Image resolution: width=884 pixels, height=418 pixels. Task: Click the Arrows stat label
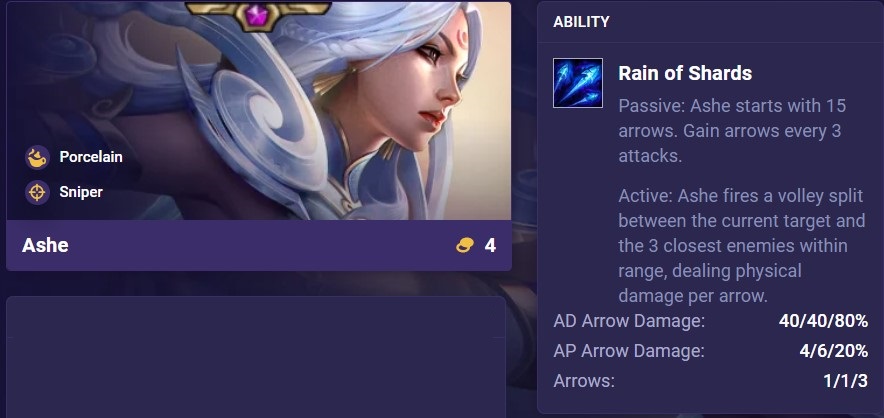(584, 381)
